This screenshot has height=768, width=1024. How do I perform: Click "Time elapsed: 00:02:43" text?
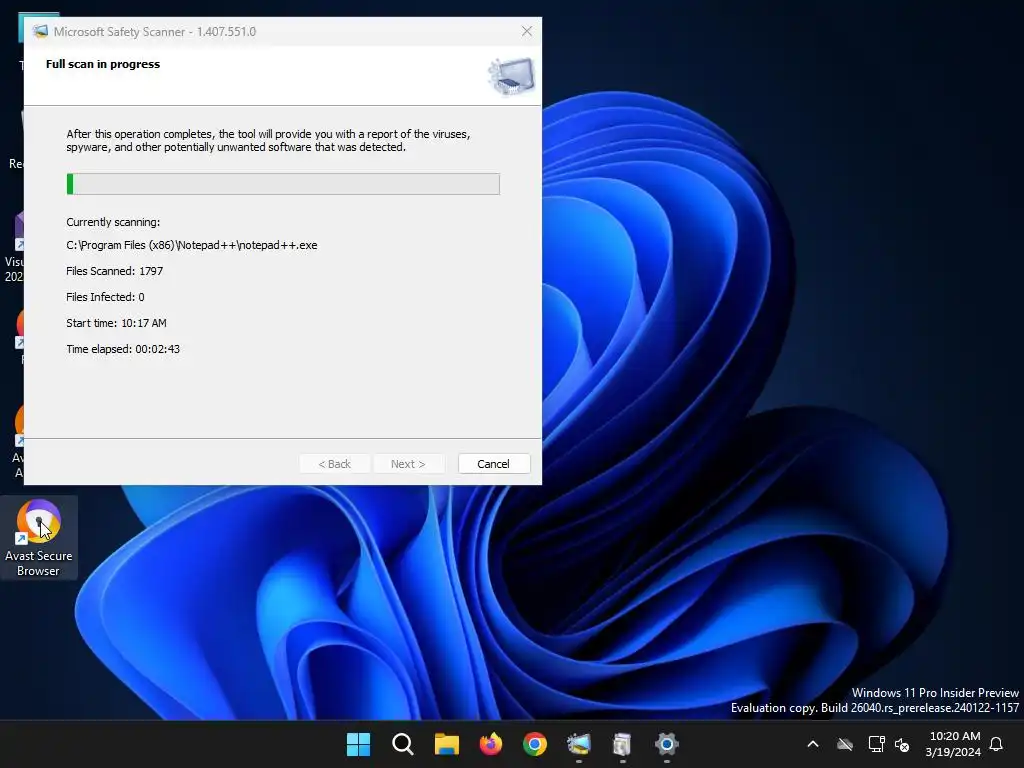tap(123, 349)
